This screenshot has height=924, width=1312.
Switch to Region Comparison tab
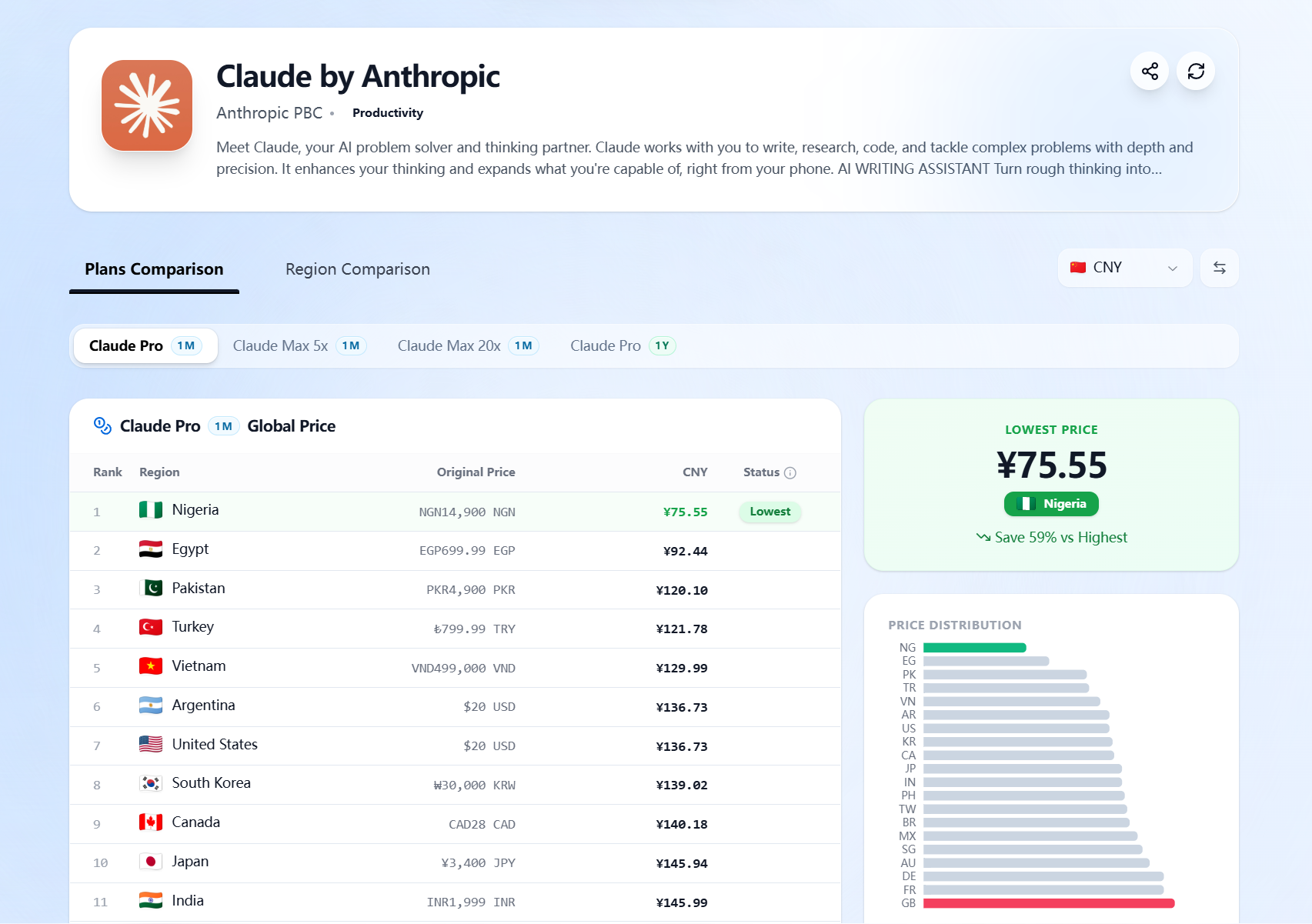click(358, 269)
